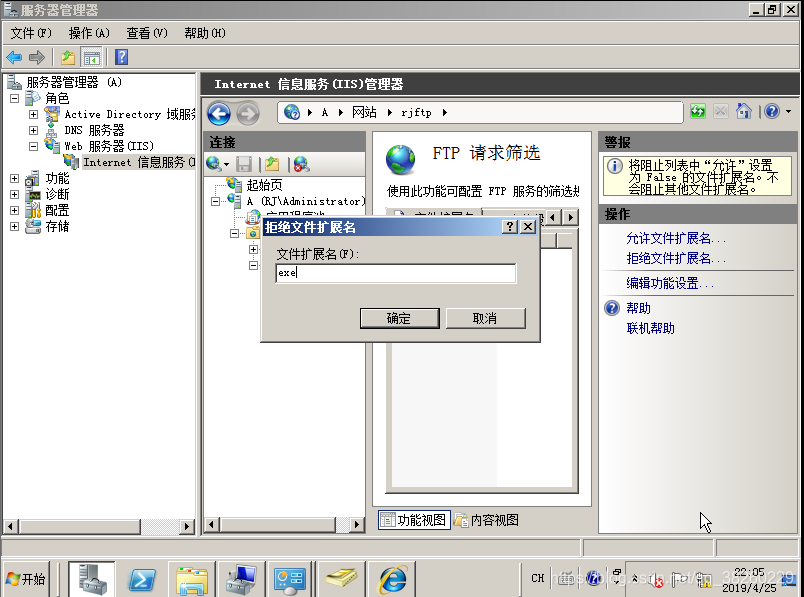This screenshot has height=597, width=804.
Task: Click 允许文件扩展名... link
Action: [676, 238]
